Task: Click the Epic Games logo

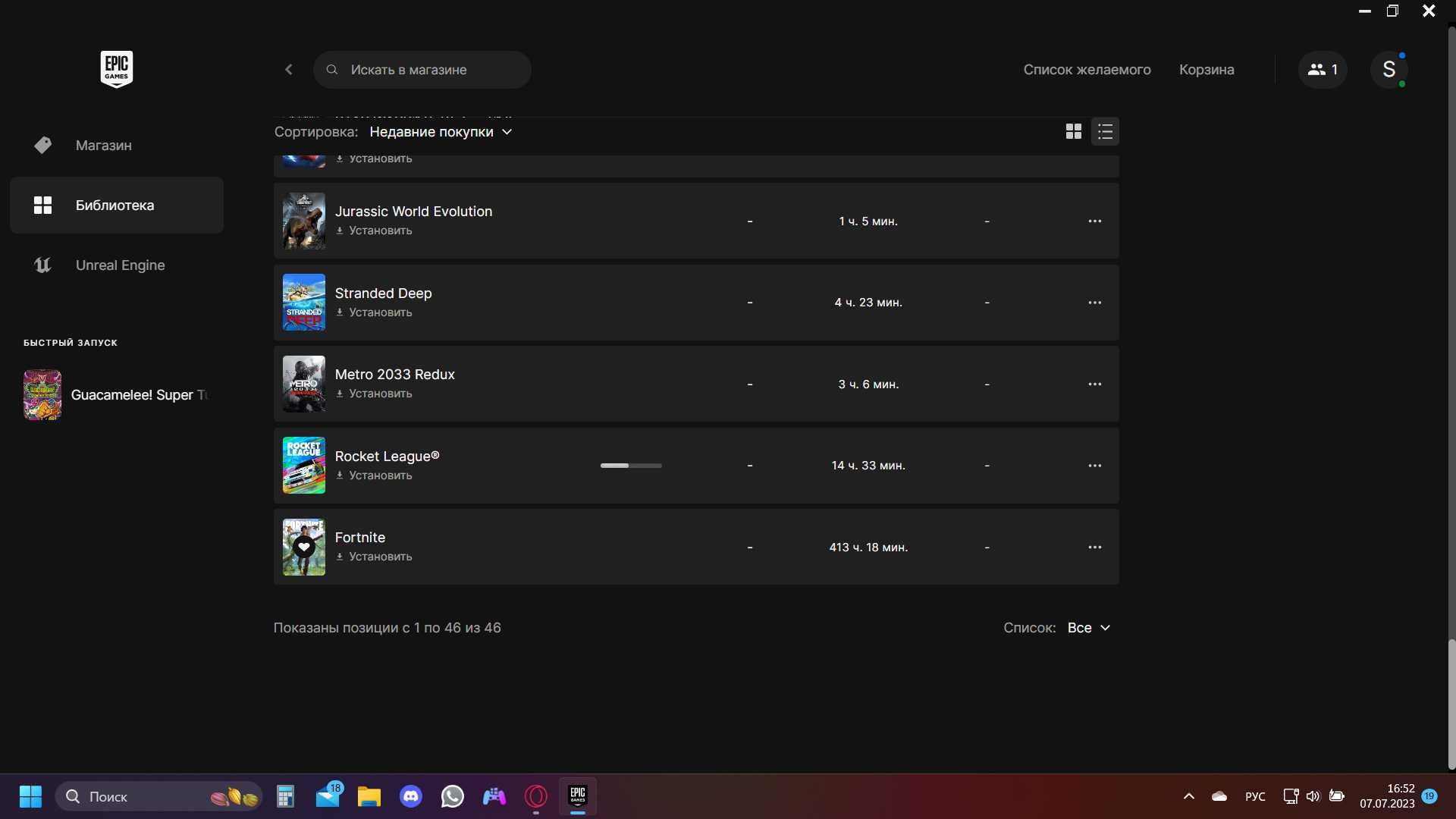Action: 117,70
